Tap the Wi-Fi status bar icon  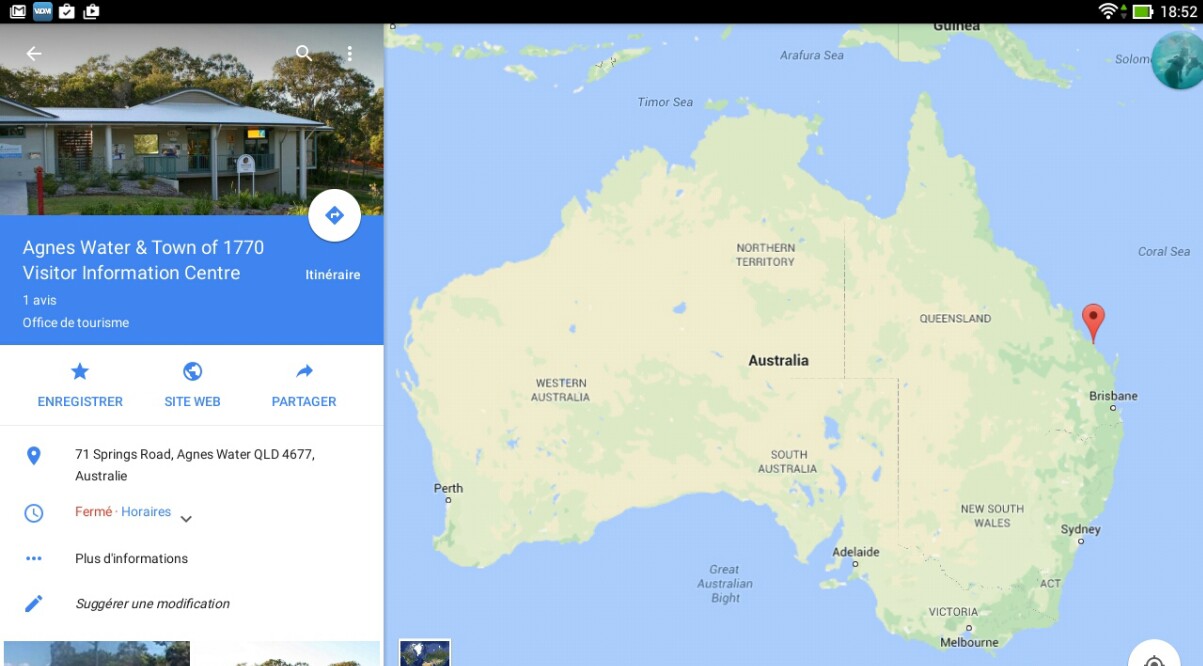[x=1108, y=11]
